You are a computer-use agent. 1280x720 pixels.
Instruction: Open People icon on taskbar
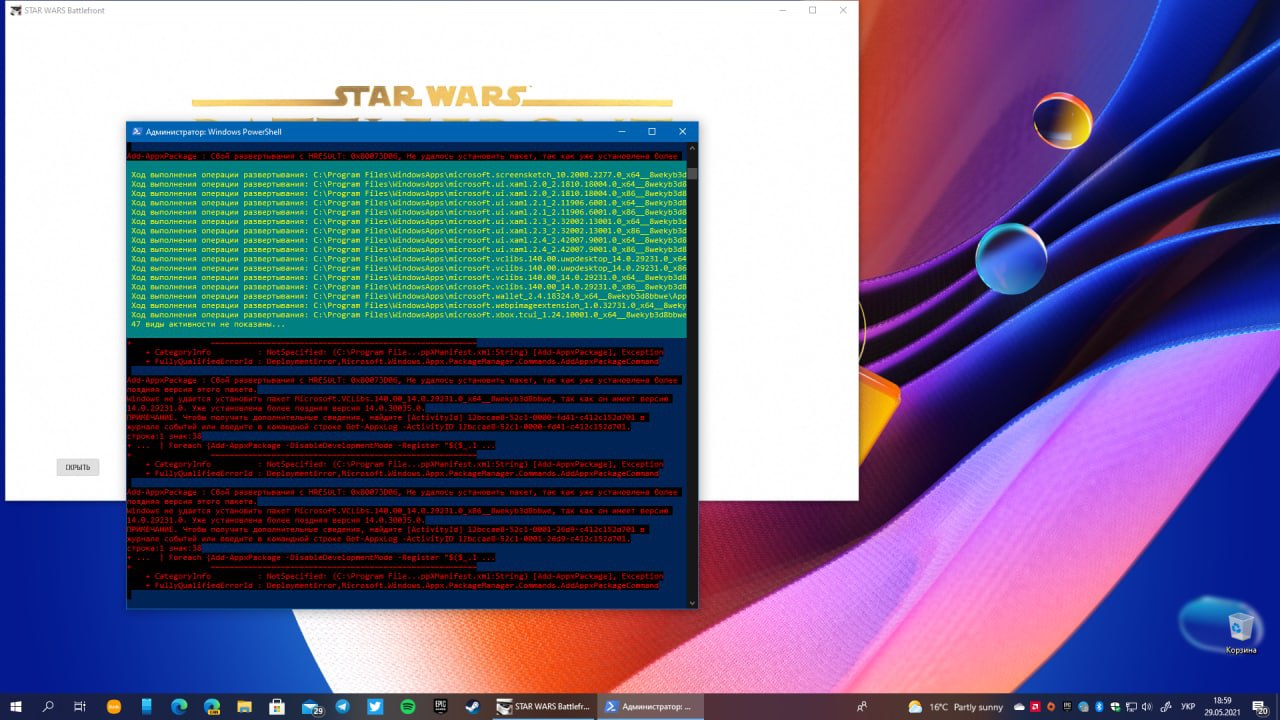pyautogui.click(x=862, y=706)
